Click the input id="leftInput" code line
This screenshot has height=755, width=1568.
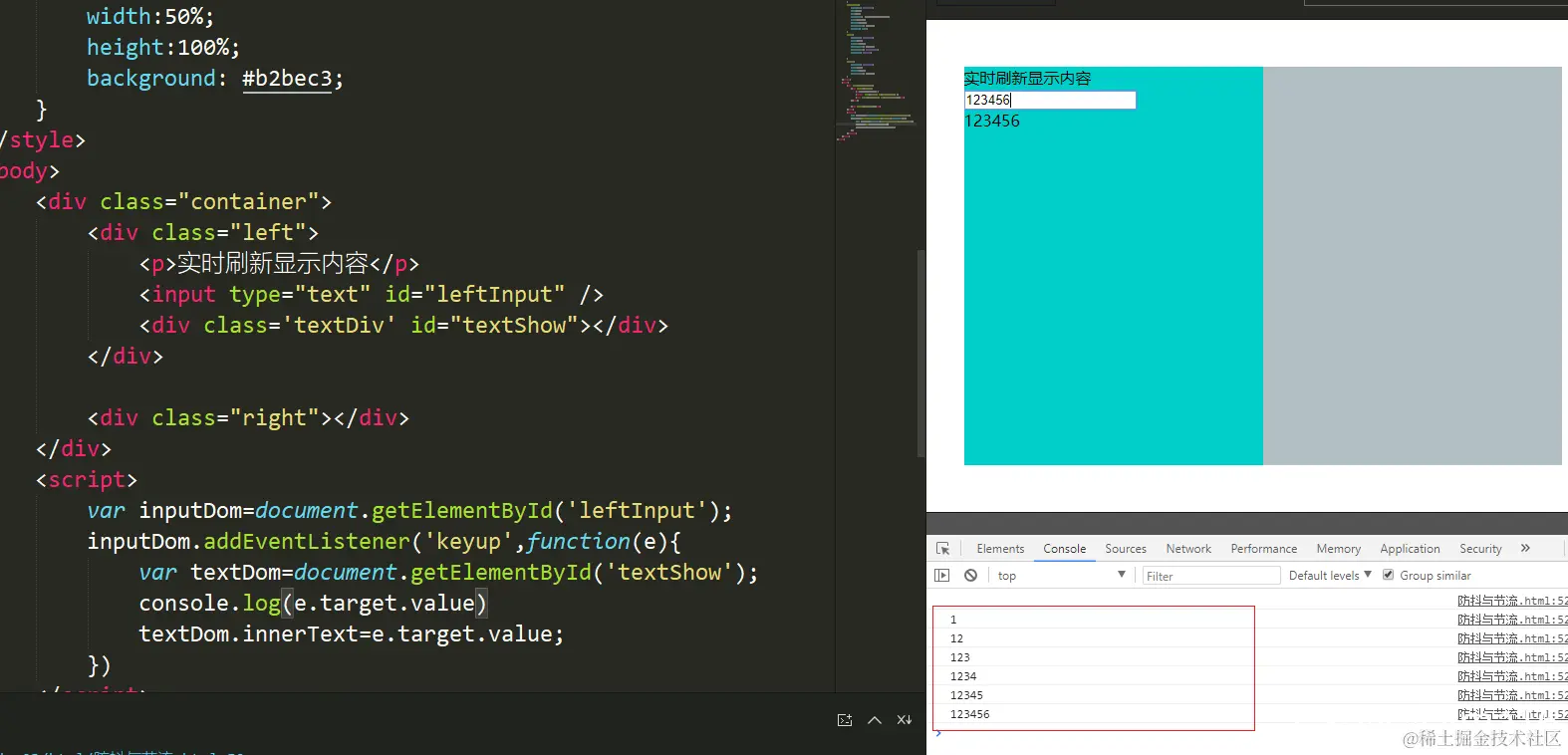[371, 294]
